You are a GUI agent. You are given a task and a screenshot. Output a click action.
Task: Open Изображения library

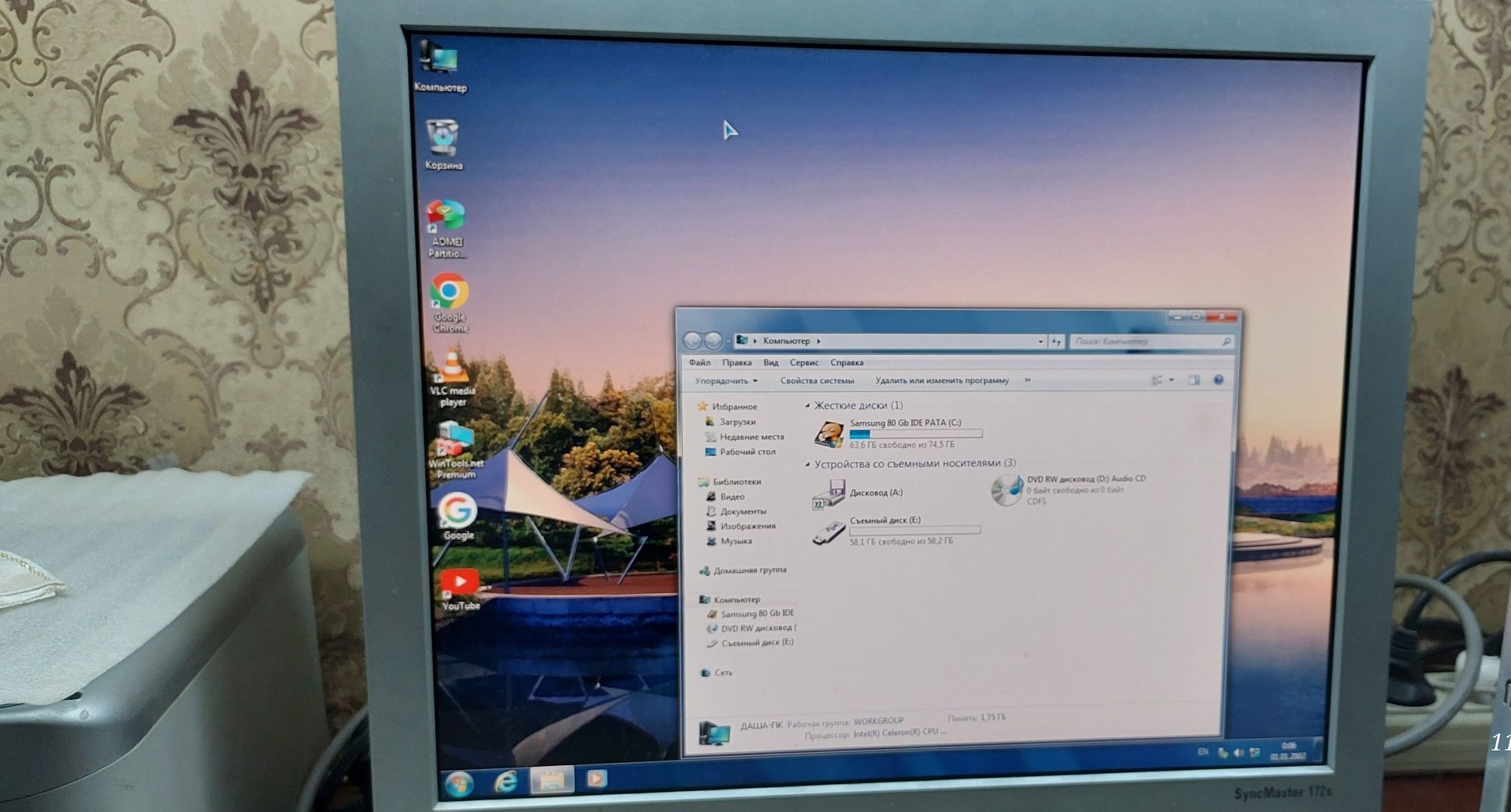pos(741,526)
